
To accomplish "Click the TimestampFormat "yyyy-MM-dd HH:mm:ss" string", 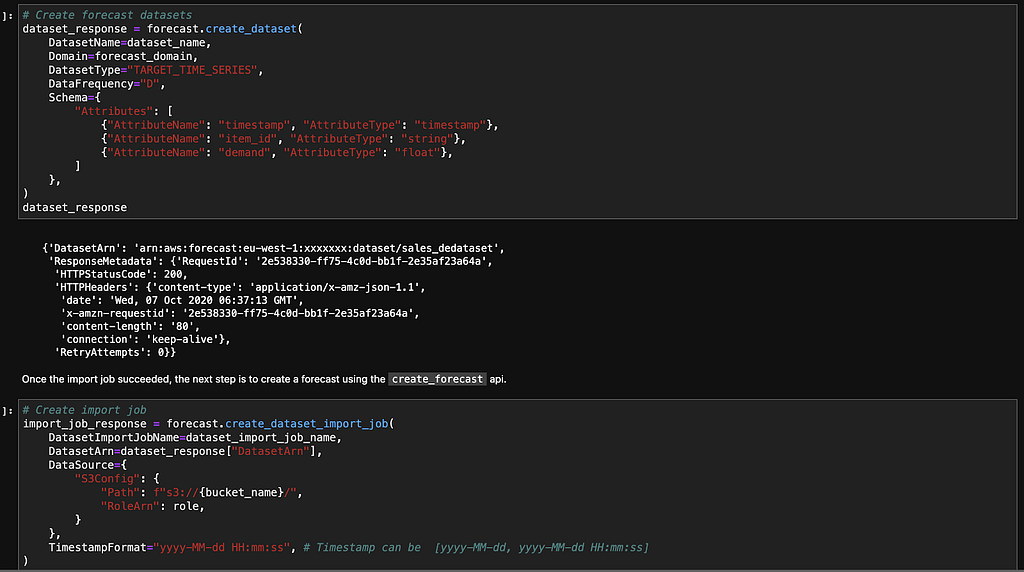I will point(221,547).
